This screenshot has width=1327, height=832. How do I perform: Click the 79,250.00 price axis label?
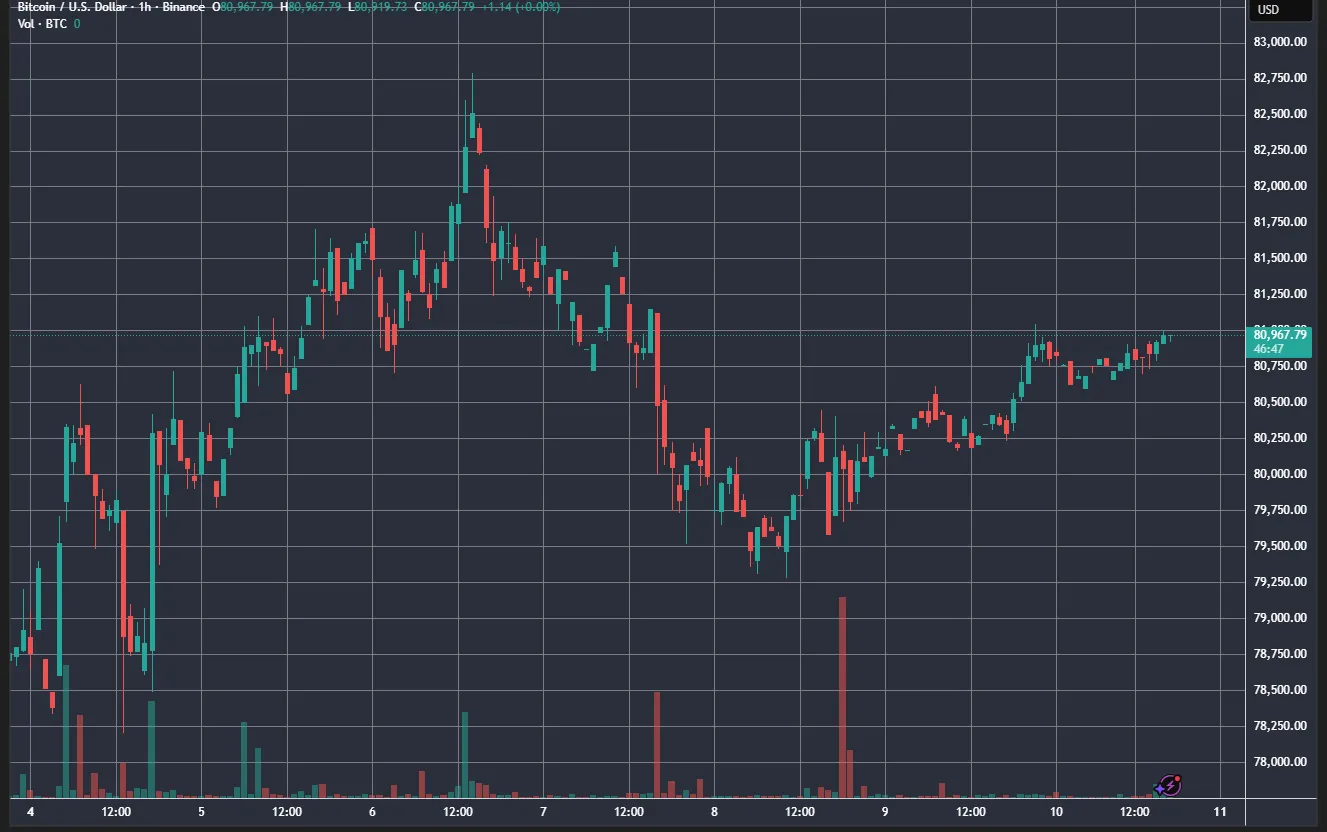point(1280,582)
